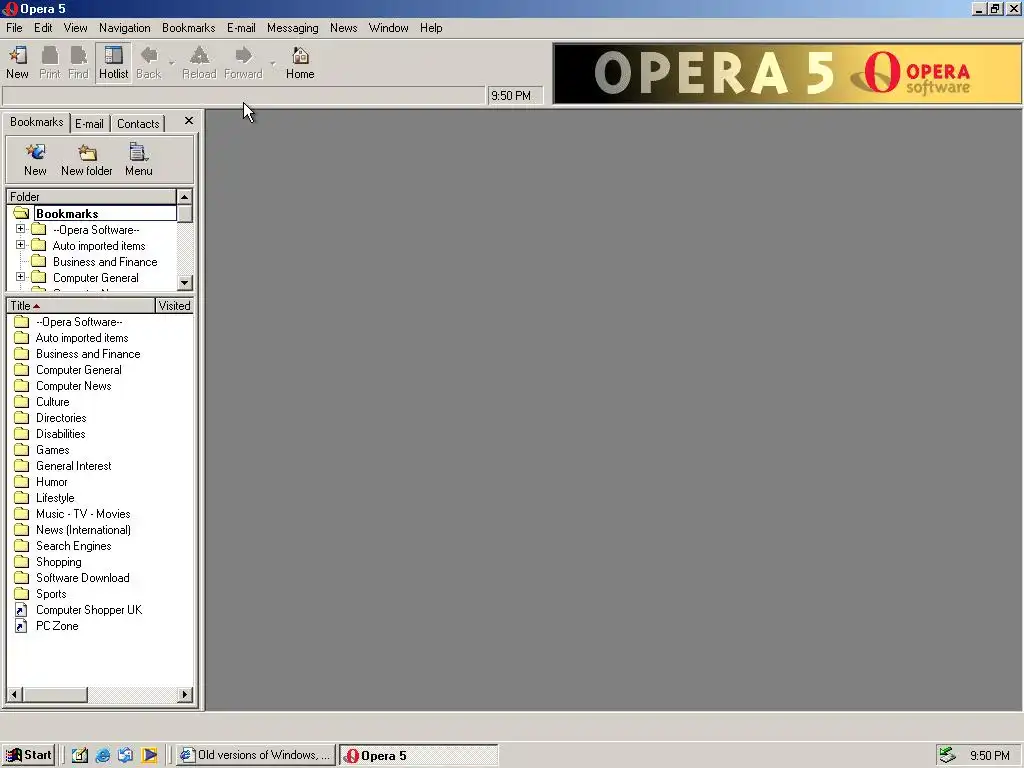Click the bookmark list scroll right arrow
The image size is (1024, 768).
click(x=185, y=694)
